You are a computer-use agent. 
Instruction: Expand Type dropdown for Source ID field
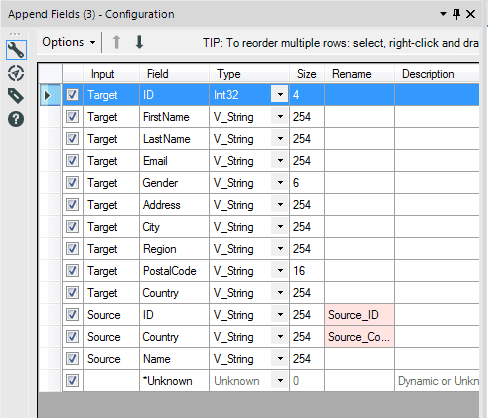coord(280,315)
